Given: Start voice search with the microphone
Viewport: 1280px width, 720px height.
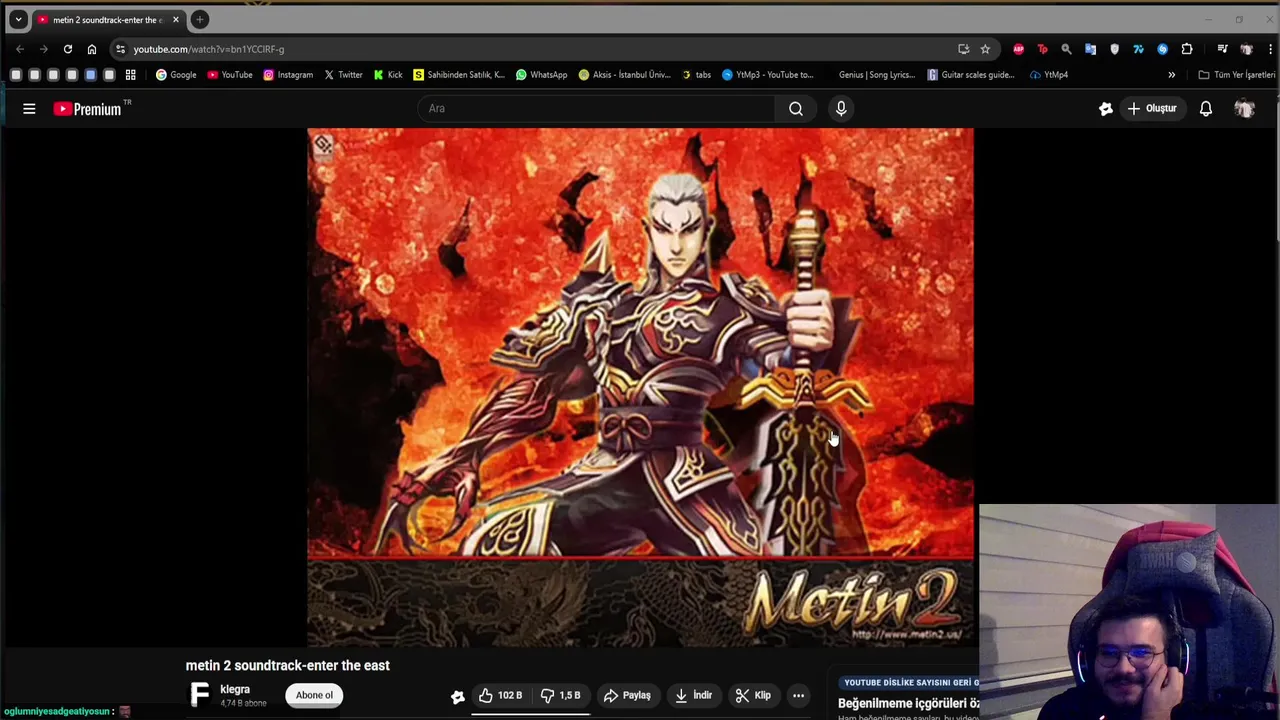Looking at the screenshot, I should click(x=841, y=108).
